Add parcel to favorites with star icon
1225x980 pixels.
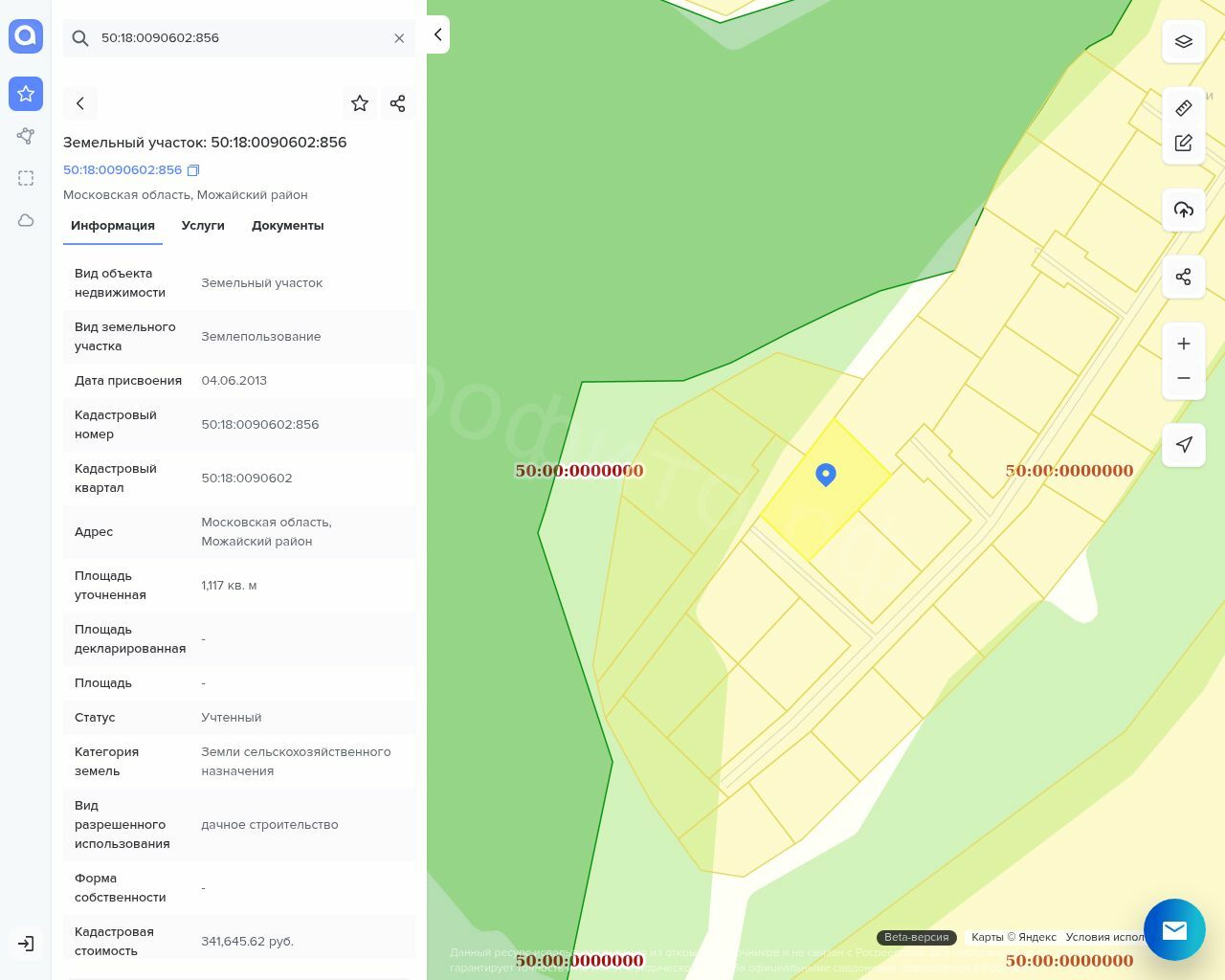pyautogui.click(x=360, y=103)
